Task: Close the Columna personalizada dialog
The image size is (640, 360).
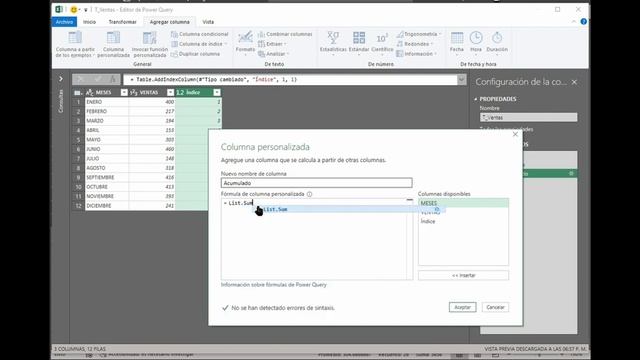Action: (515, 134)
